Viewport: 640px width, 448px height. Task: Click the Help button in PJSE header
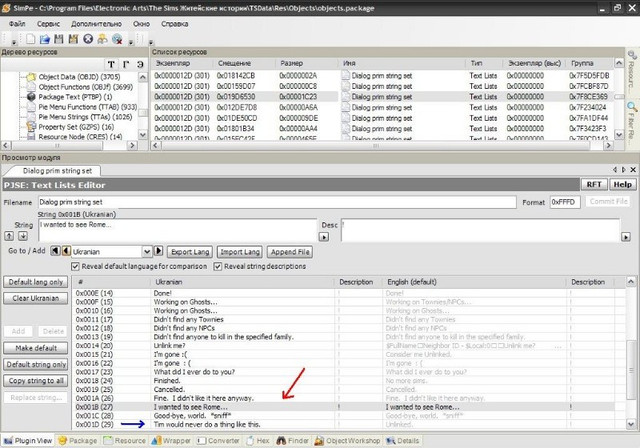622,184
